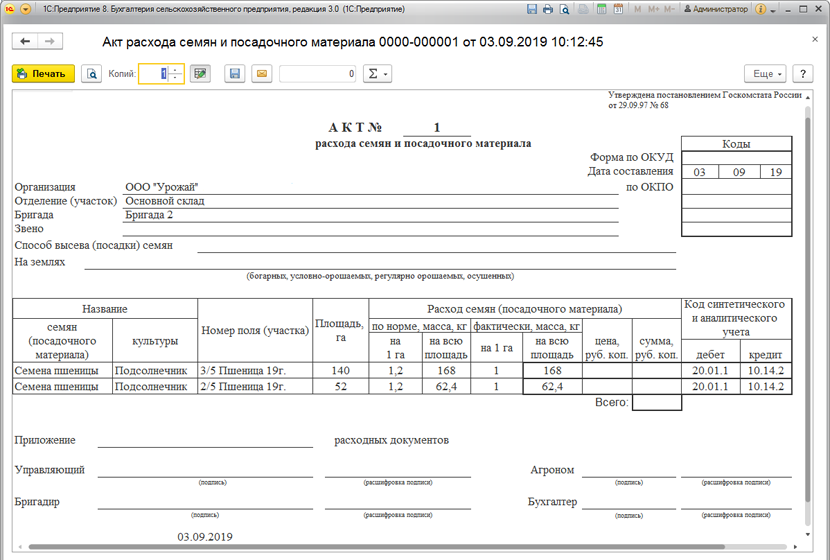Click the horizontal scrollbar at the bottom
830x560 pixels.
(376, 547)
